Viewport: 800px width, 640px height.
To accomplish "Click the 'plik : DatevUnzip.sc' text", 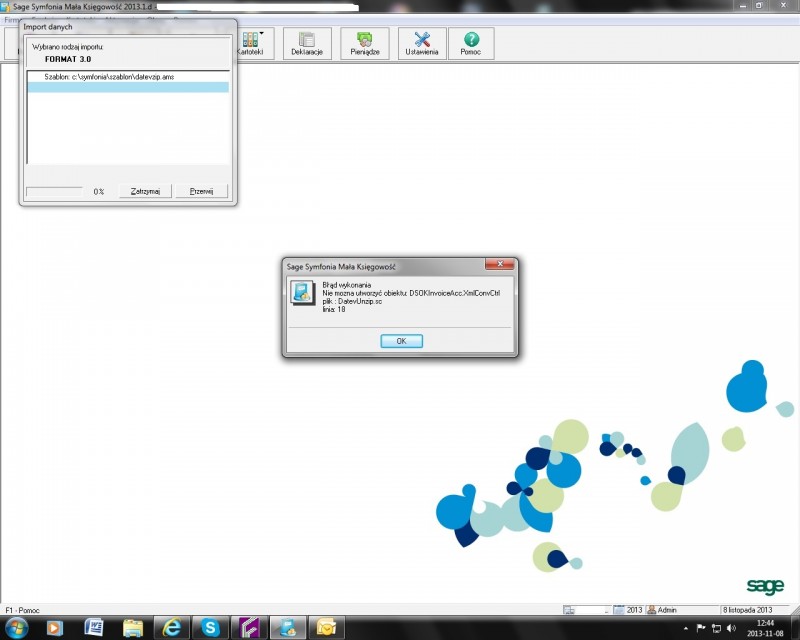I will click(x=352, y=301).
